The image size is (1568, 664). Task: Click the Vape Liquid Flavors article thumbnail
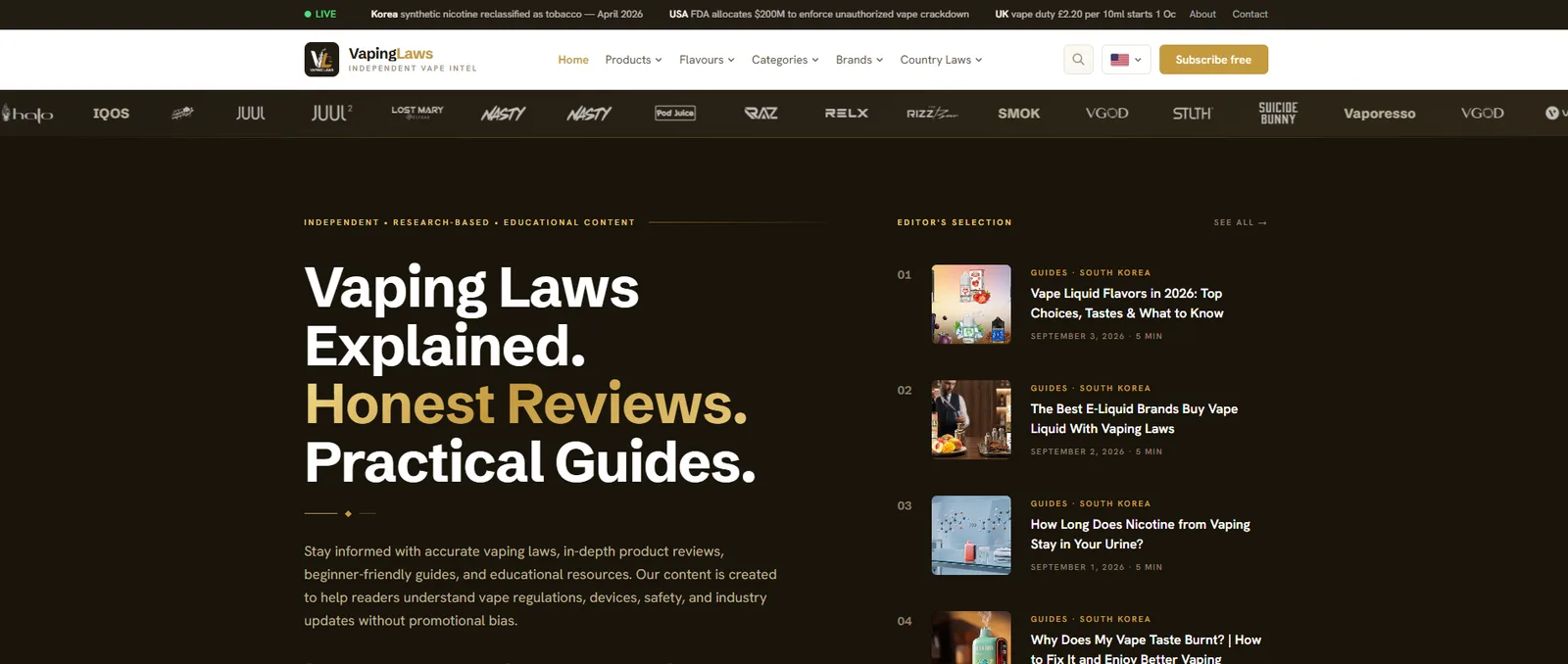pos(971,304)
